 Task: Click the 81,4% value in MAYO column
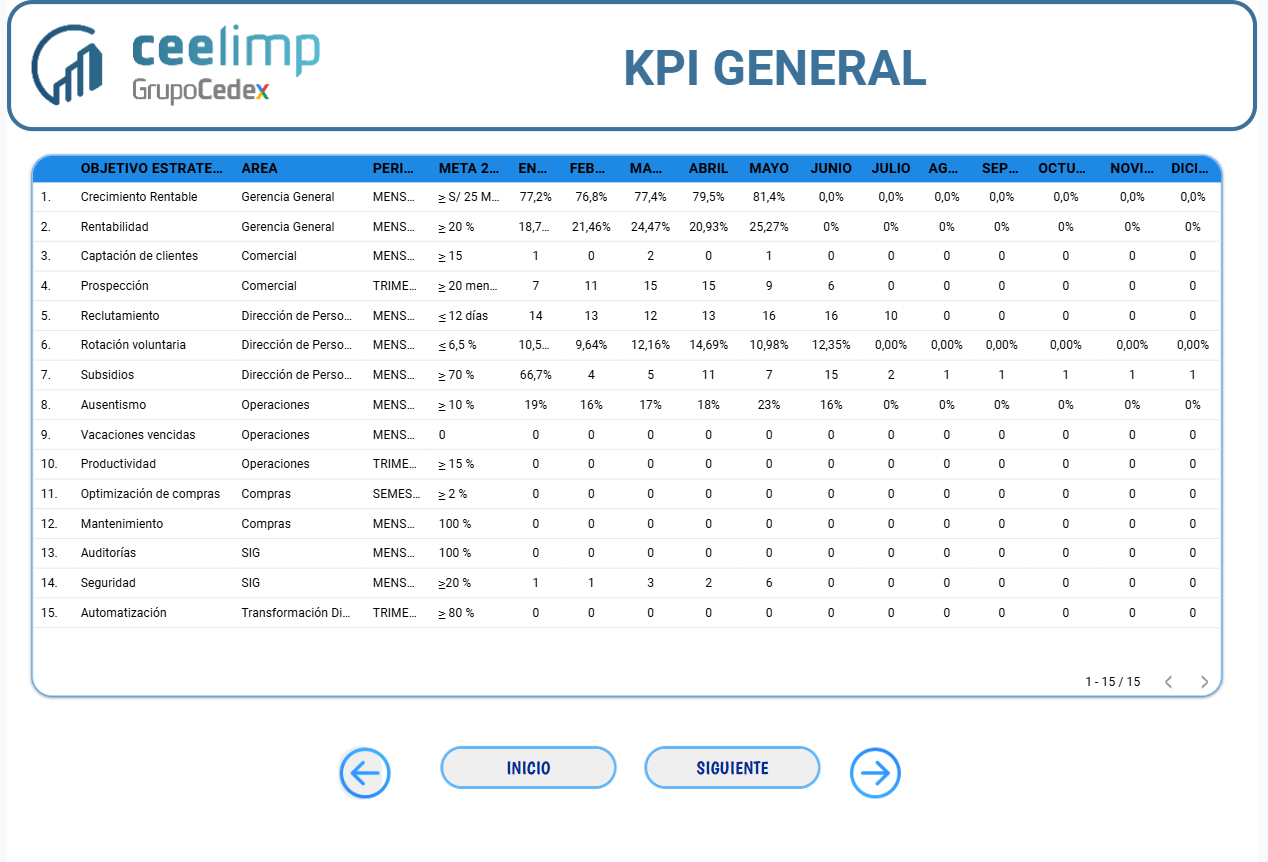[x=769, y=197]
